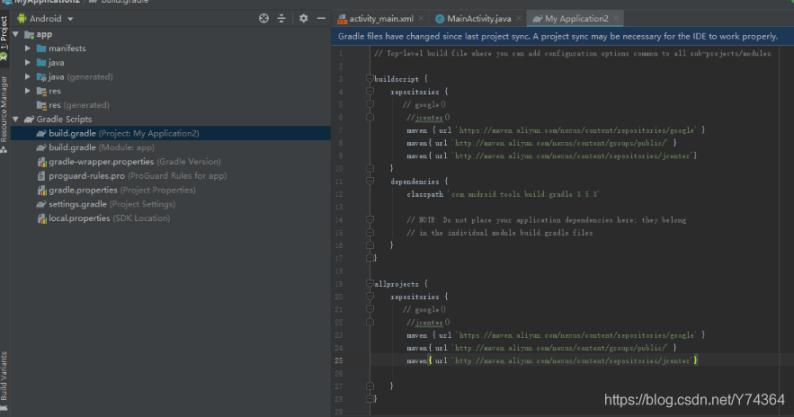Collapse the app module tree node
Image resolution: width=794 pixels, height=417 pixels.
[17, 34]
